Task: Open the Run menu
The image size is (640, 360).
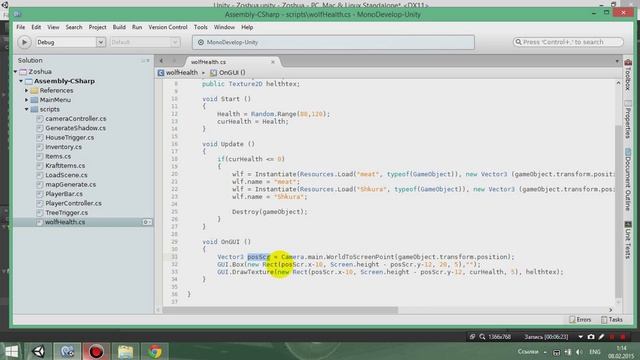Action: (x=137, y=27)
